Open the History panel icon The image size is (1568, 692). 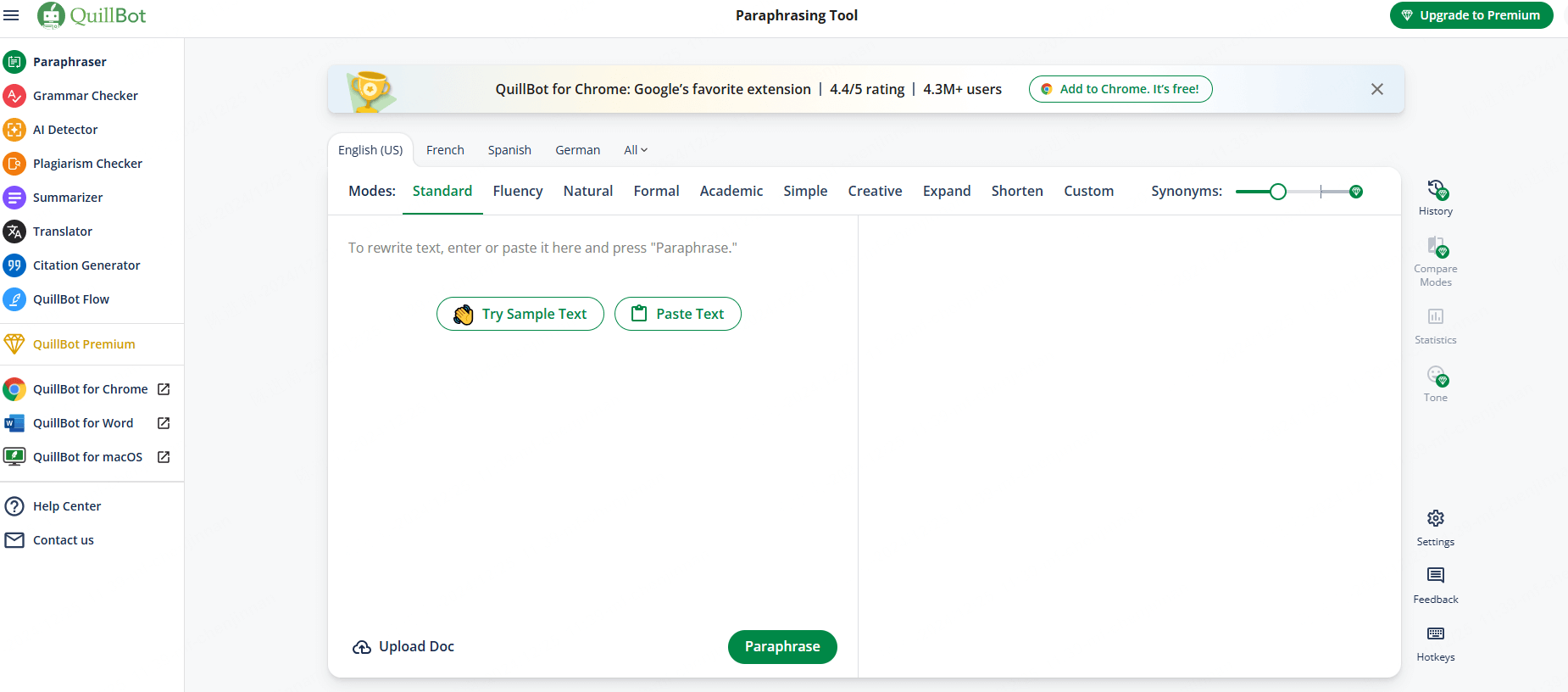(x=1437, y=189)
